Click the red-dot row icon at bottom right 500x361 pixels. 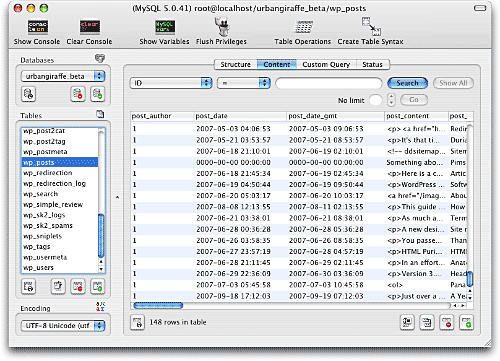click(447, 323)
